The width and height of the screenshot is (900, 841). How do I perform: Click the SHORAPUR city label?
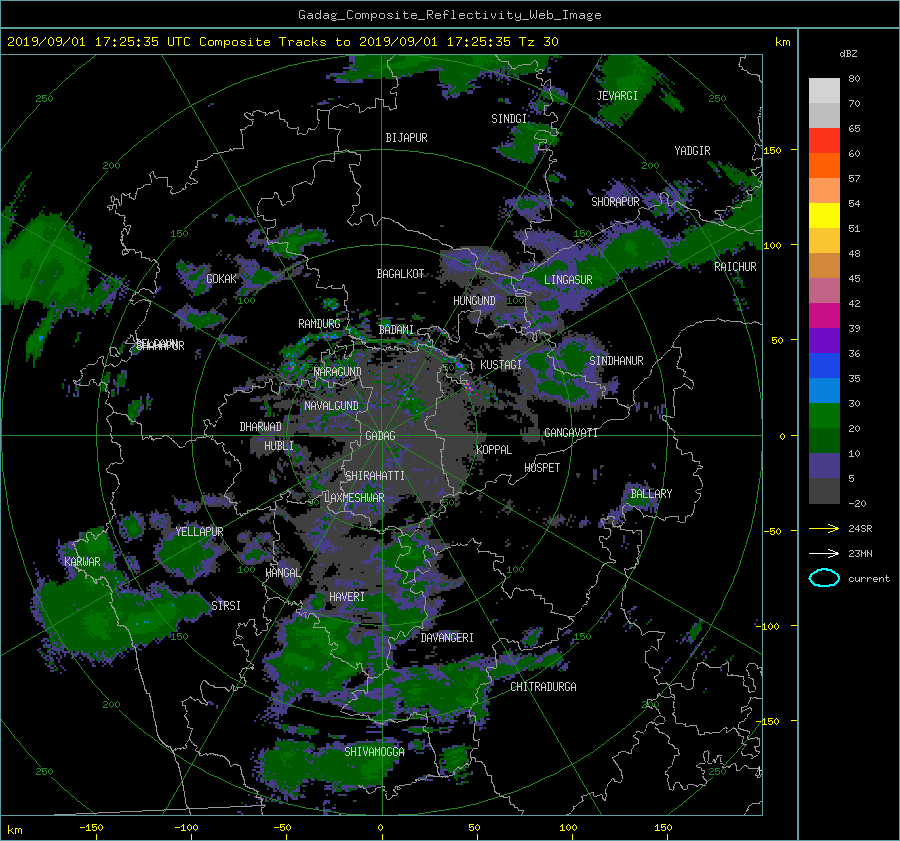pyautogui.click(x=615, y=202)
